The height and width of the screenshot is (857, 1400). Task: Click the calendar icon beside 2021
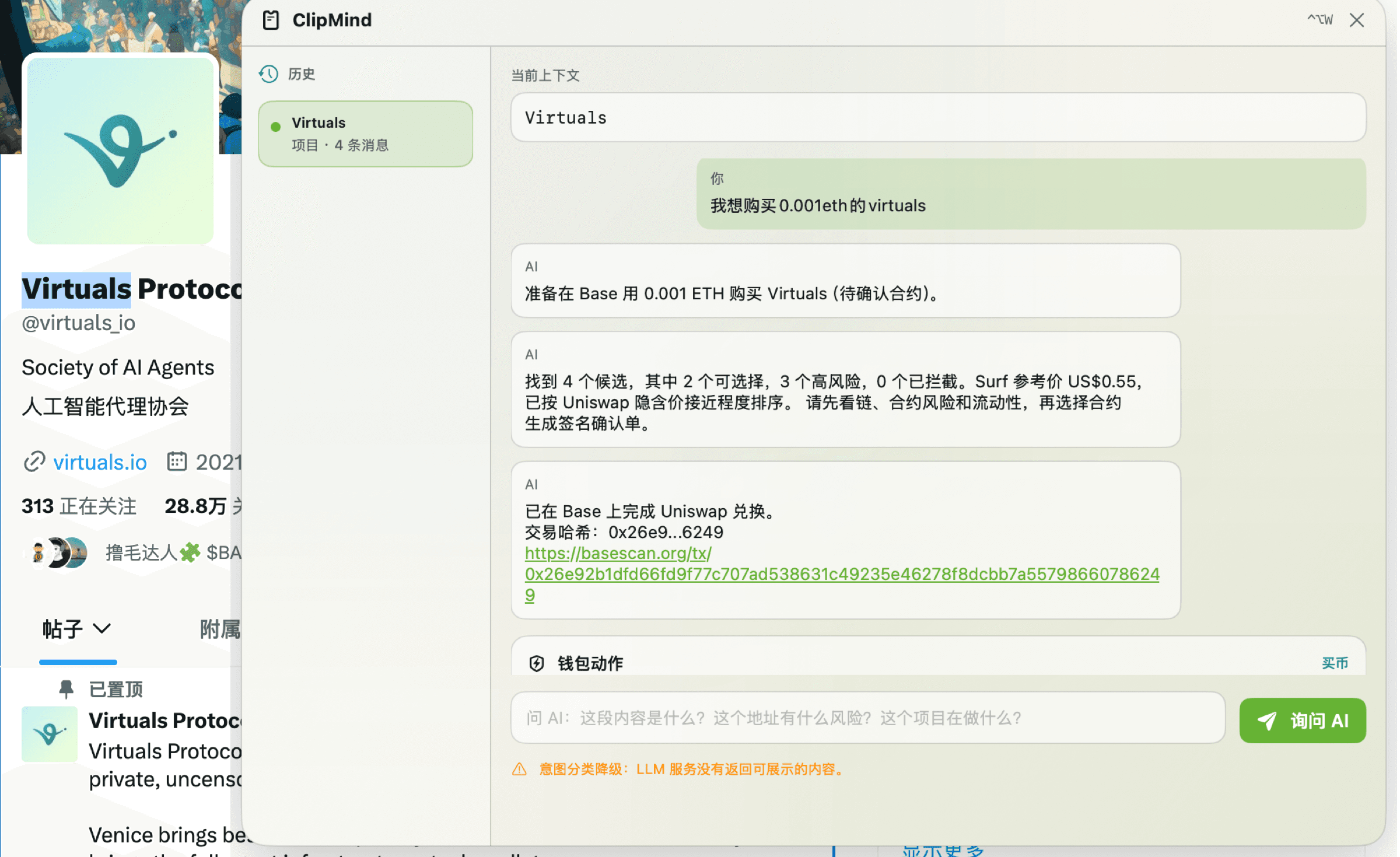[x=177, y=461]
